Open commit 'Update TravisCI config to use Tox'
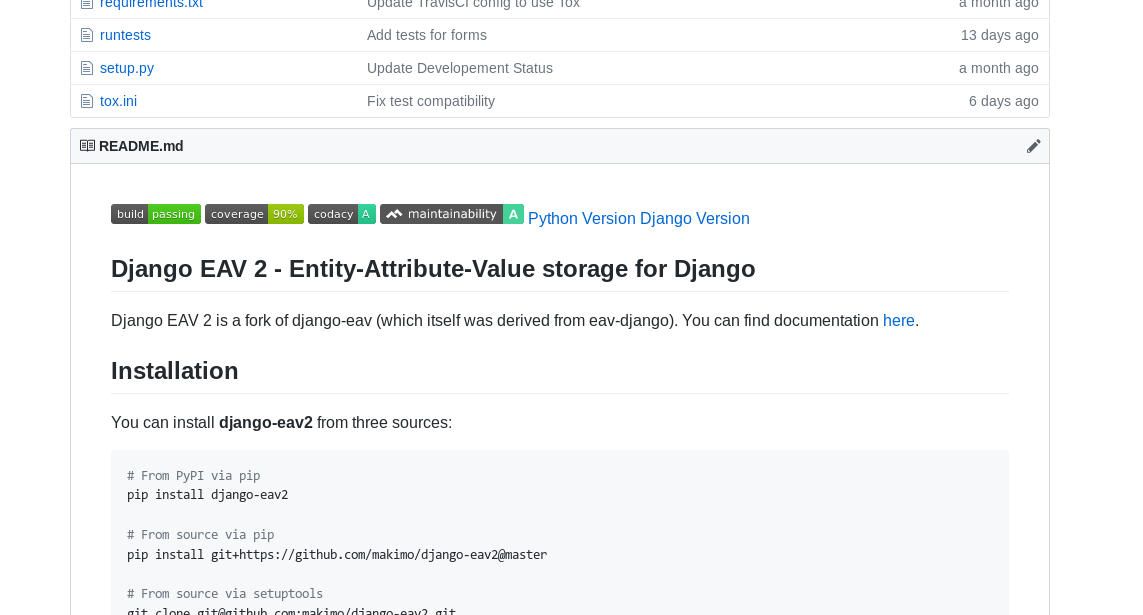Image resolution: width=1143 pixels, height=615 pixels. pyautogui.click(x=473, y=4)
